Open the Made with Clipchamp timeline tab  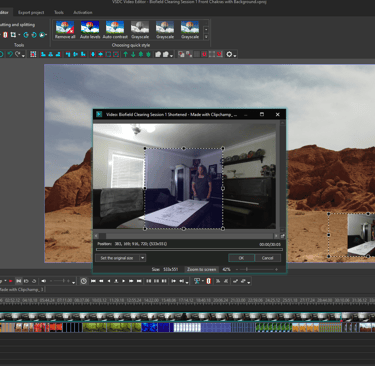coord(22,290)
